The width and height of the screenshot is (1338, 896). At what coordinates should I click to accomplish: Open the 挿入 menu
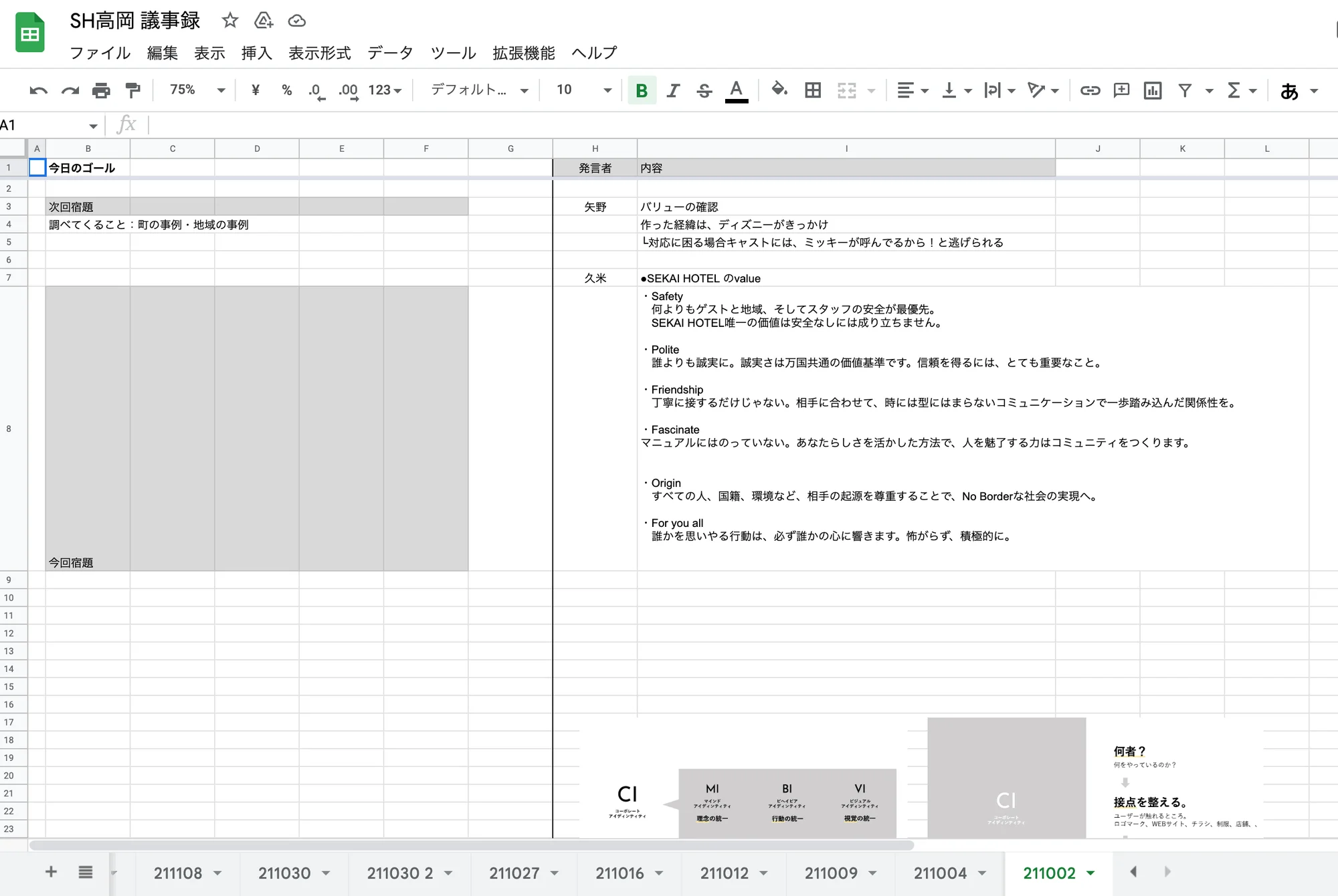(257, 53)
